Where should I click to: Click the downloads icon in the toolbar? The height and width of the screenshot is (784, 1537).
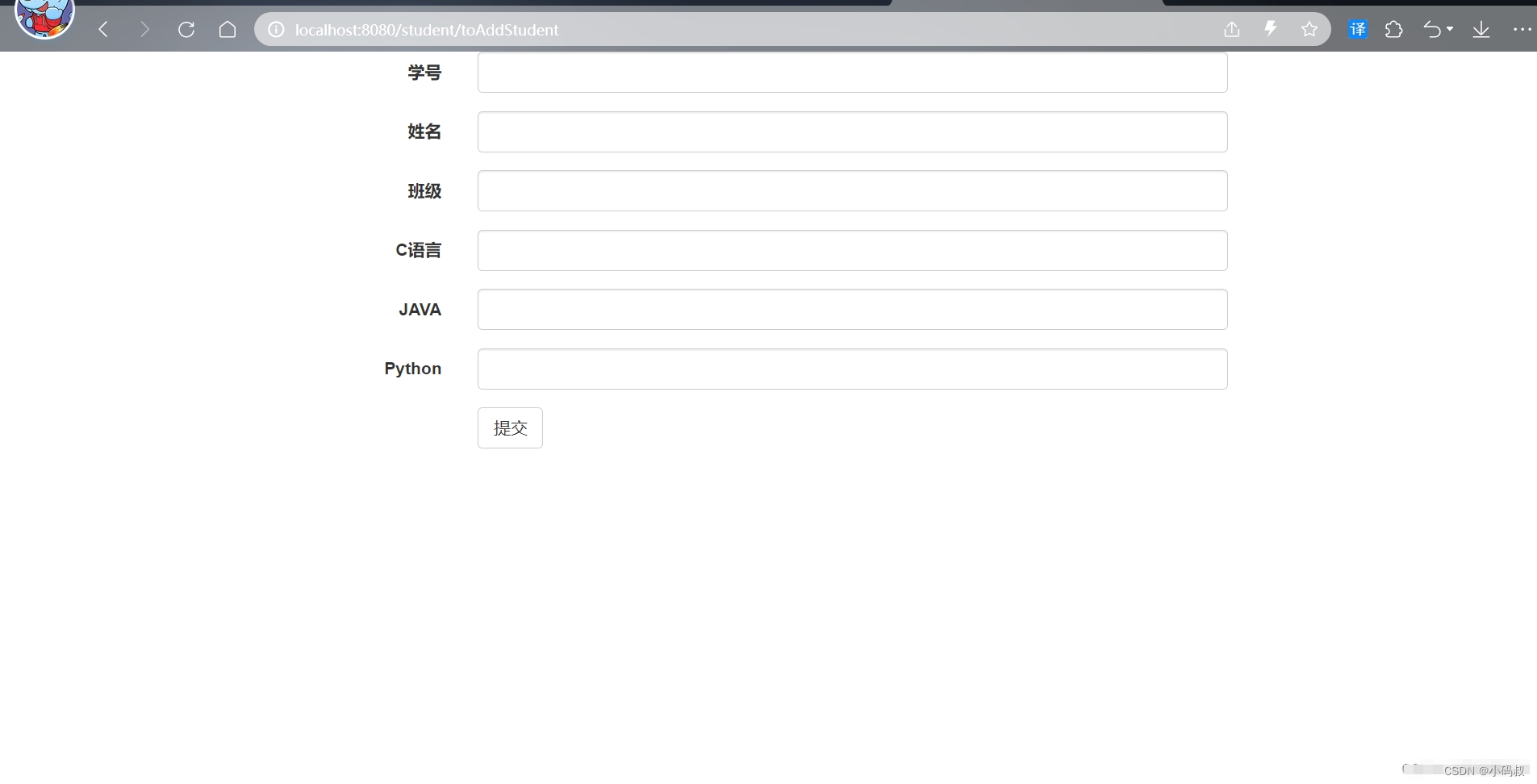pyautogui.click(x=1481, y=29)
